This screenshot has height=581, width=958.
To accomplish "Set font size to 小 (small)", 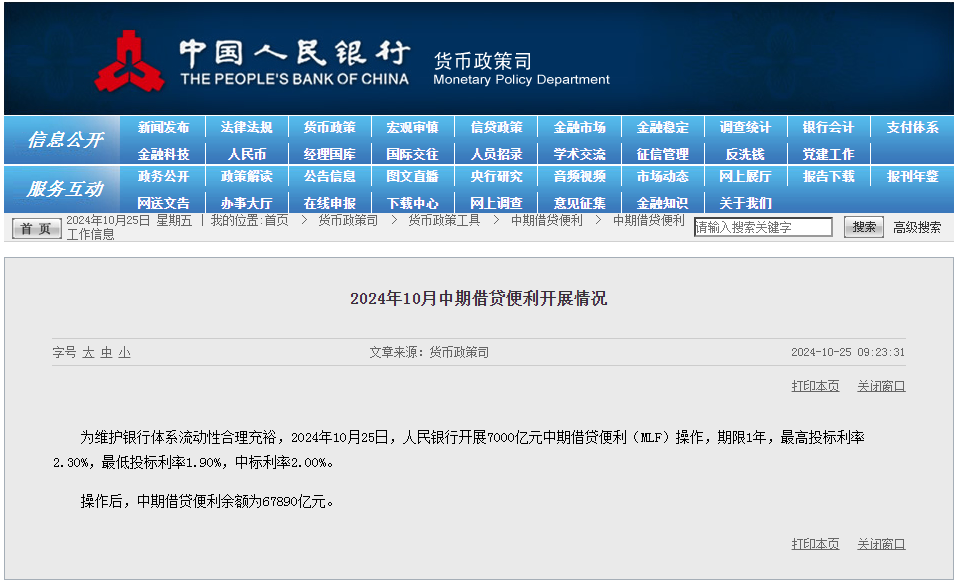I will tap(124, 353).
